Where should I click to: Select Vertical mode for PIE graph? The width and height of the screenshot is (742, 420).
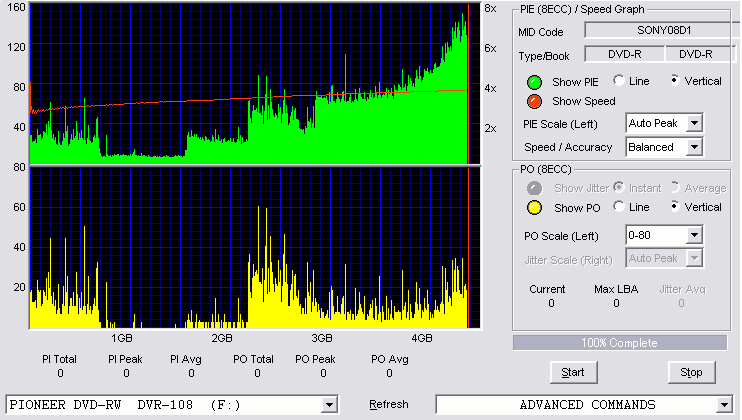click(x=675, y=80)
